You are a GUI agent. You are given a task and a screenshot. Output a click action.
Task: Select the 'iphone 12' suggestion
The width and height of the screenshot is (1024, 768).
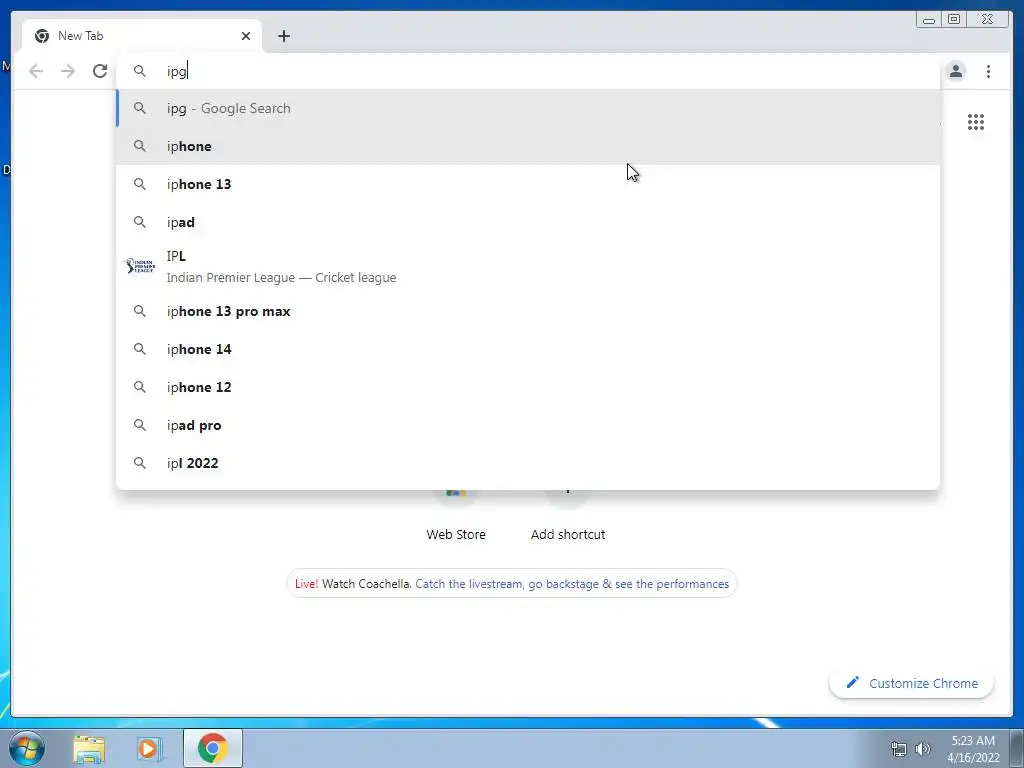pos(528,387)
